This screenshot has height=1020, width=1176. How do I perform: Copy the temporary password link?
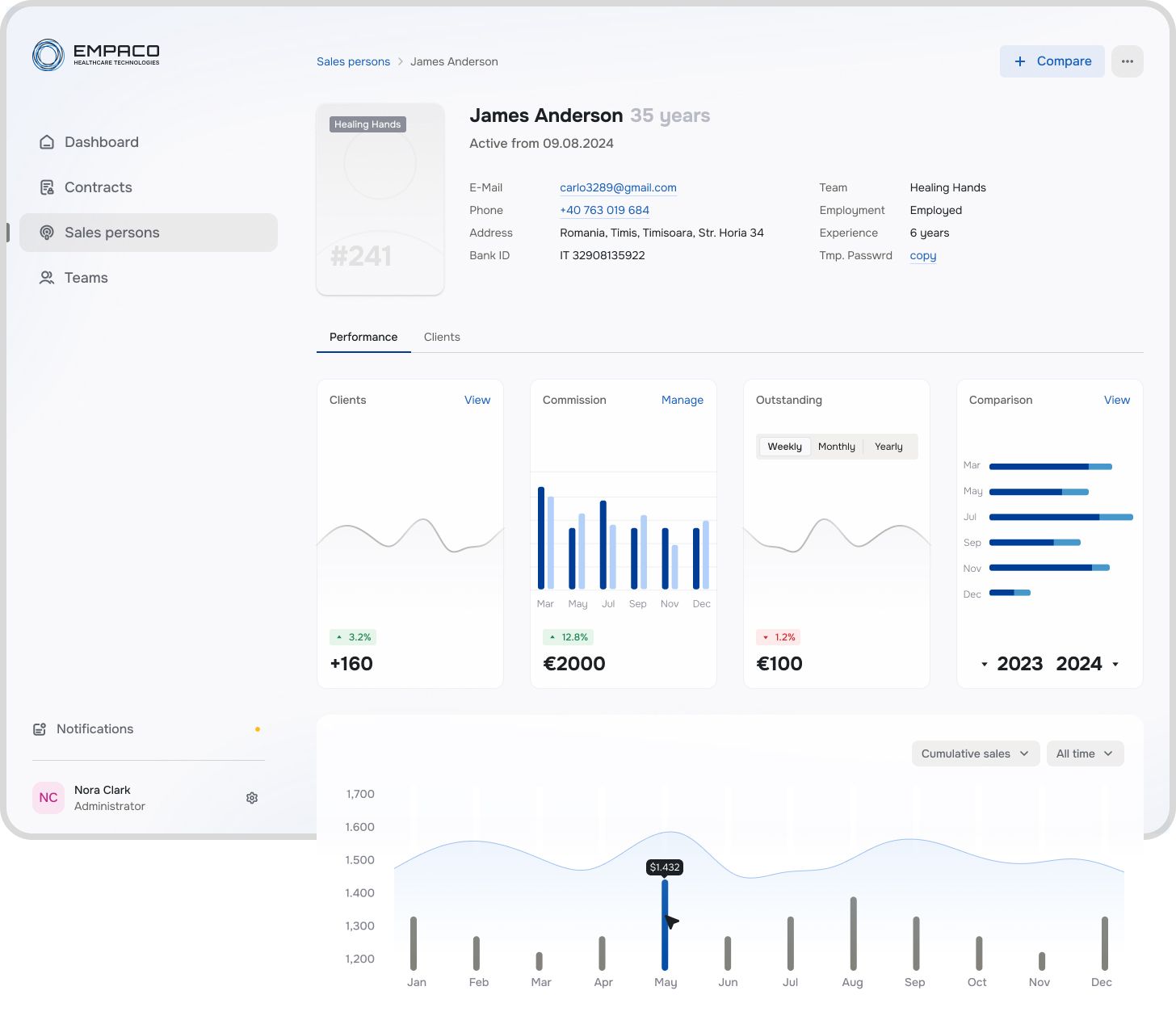(922, 255)
